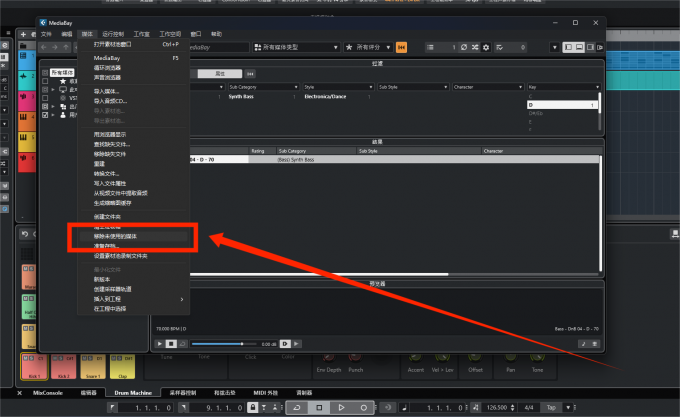The image size is (680, 417).
Task: Open the Character filter dropdown
Action: pyautogui.click(x=487, y=87)
